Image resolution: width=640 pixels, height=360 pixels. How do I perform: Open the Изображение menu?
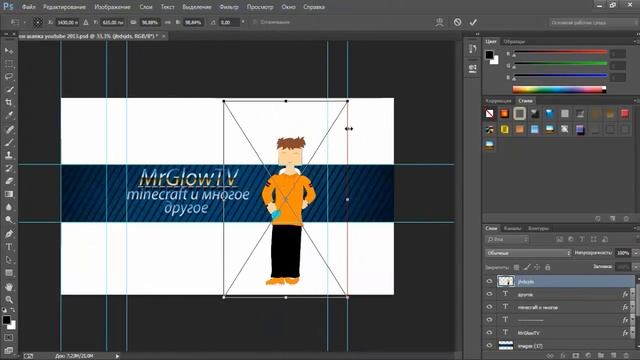[x=112, y=7]
